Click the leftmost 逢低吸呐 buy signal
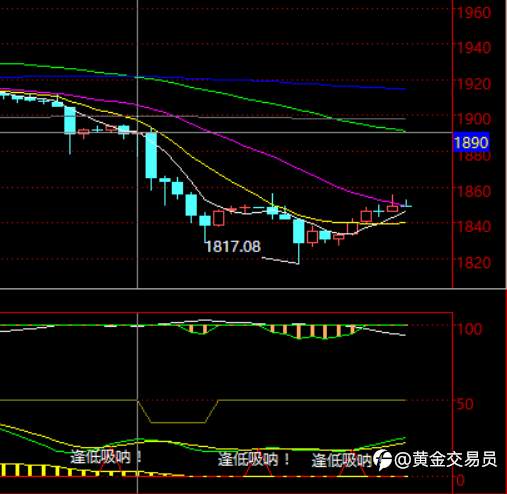 (x=106, y=457)
